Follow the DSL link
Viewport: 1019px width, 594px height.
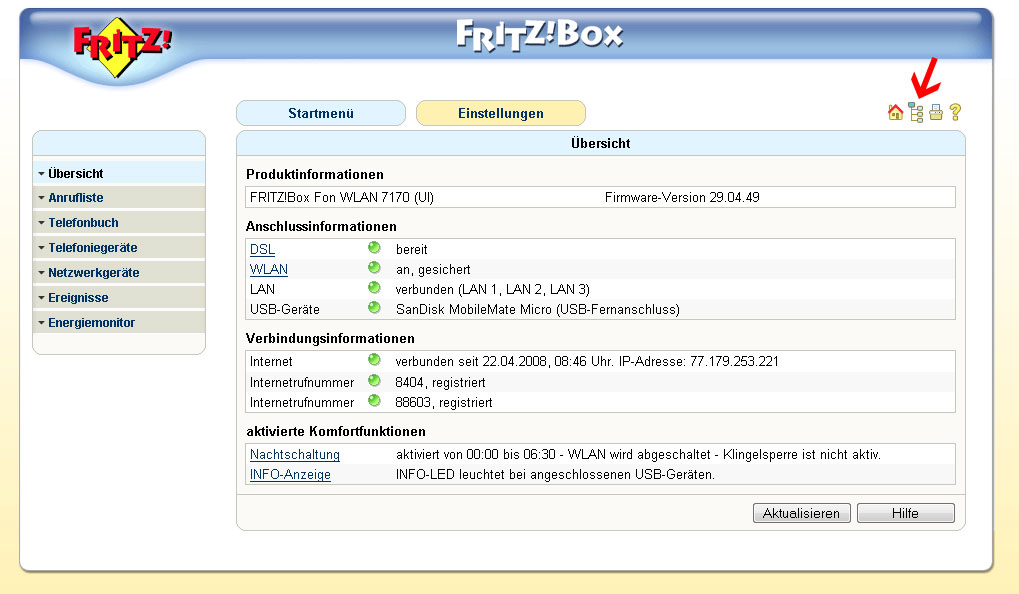coord(263,250)
